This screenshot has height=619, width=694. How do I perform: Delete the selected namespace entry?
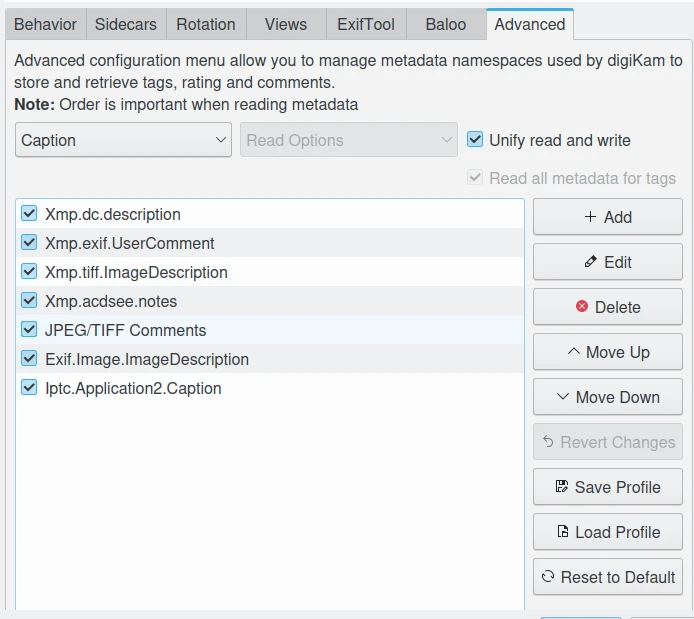coord(607,307)
